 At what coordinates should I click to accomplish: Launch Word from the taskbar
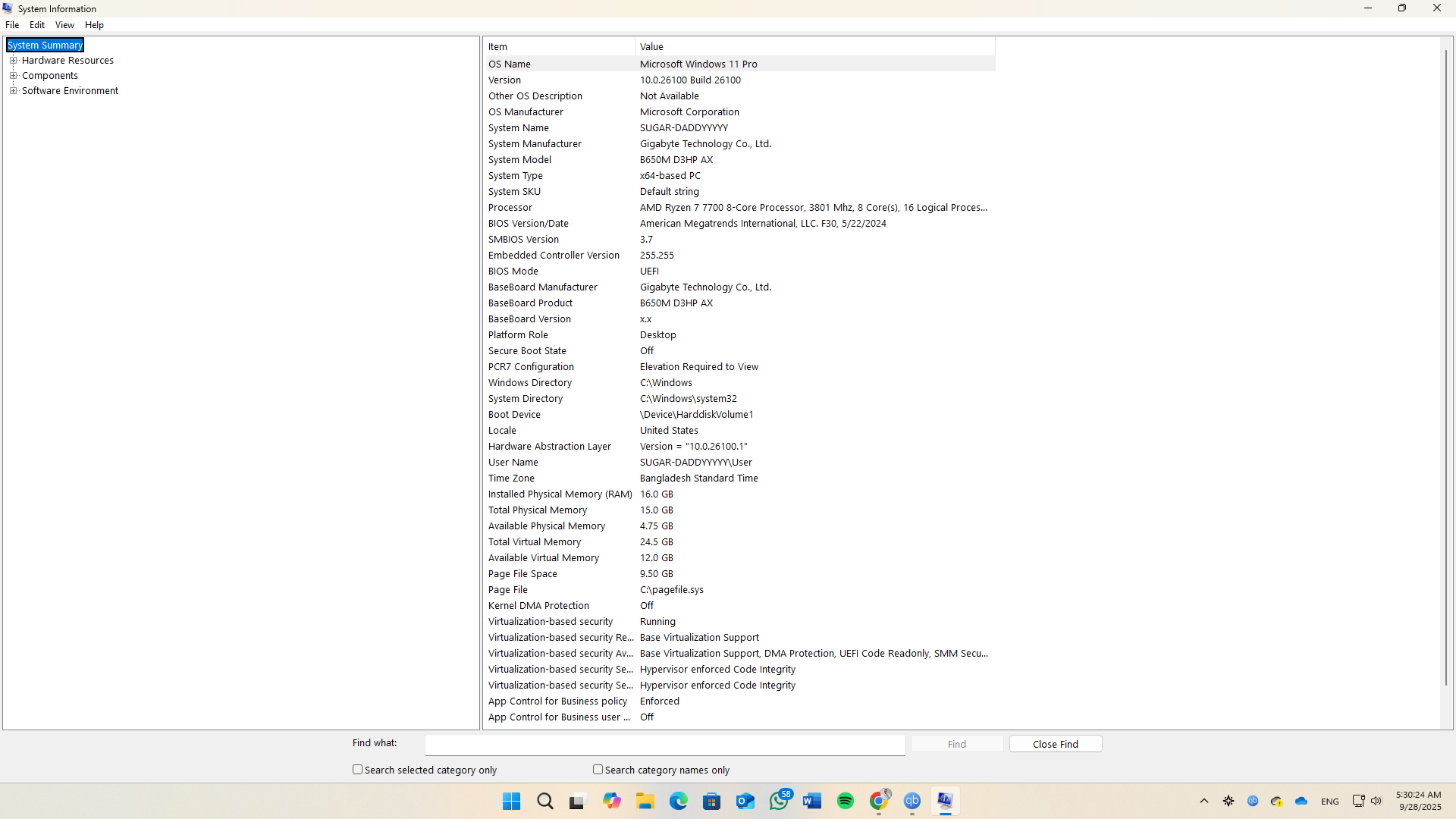(x=812, y=801)
